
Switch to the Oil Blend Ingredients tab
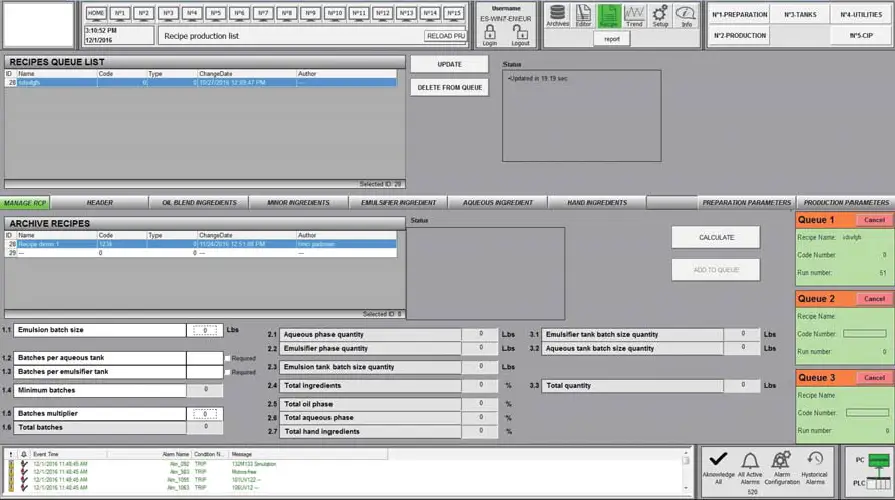[199, 203]
